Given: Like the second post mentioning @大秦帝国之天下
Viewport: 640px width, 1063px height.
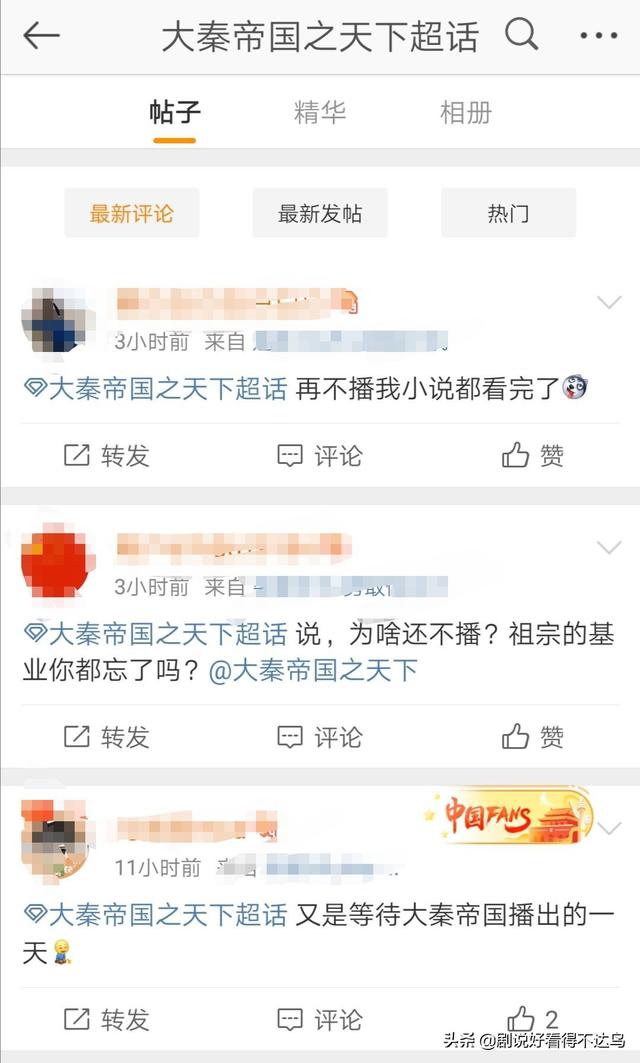Looking at the screenshot, I should pyautogui.click(x=533, y=736).
